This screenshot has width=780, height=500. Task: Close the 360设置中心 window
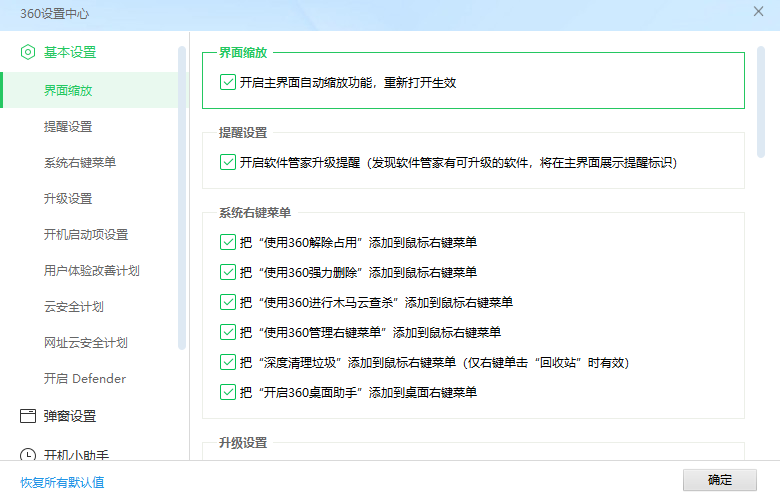[x=758, y=11]
